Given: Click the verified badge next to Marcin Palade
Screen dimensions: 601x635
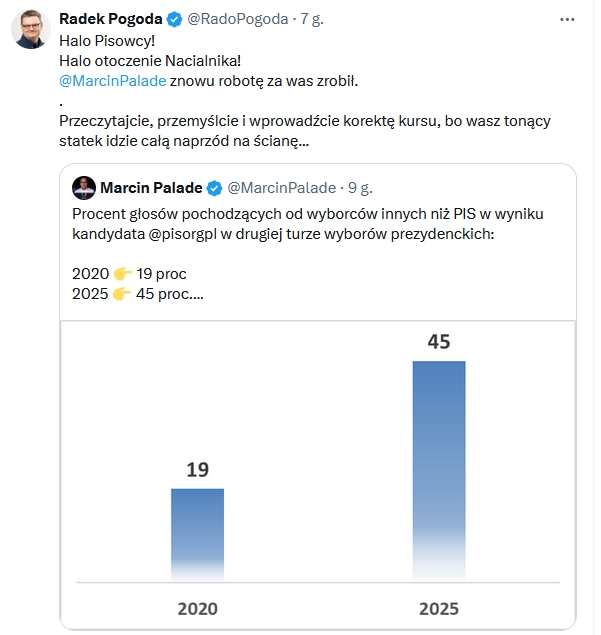Looking at the screenshot, I should point(213,188).
